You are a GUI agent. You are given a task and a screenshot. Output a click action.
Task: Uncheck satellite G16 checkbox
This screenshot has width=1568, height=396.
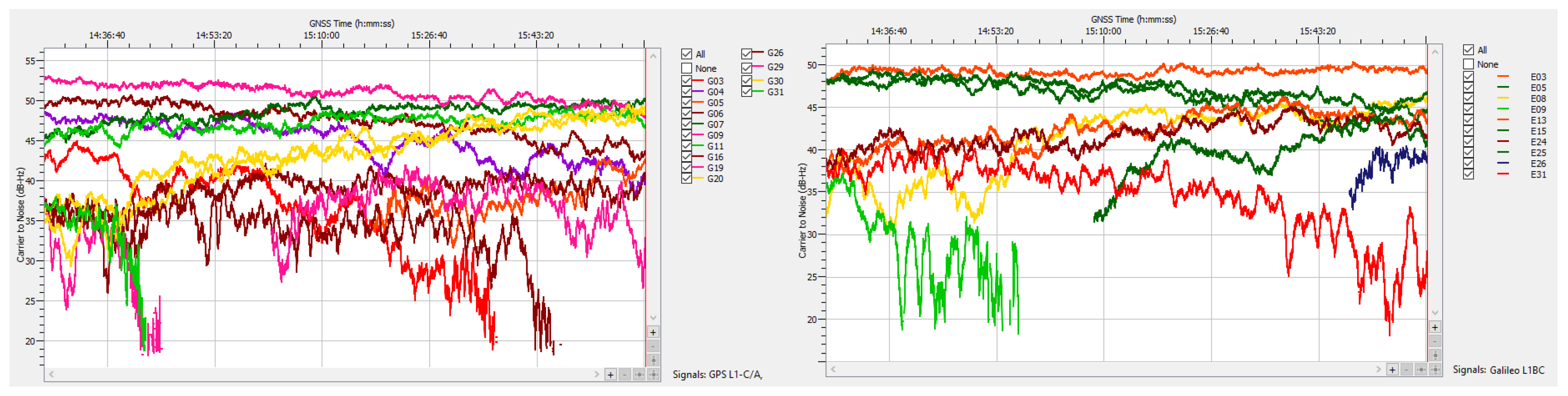coord(686,157)
